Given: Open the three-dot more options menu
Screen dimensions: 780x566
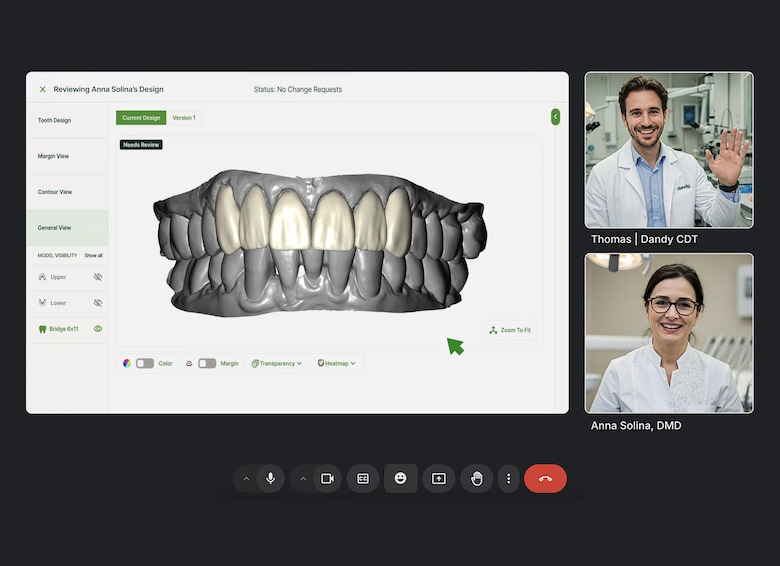Looking at the screenshot, I should pyautogui.click(x=508, y=479).
